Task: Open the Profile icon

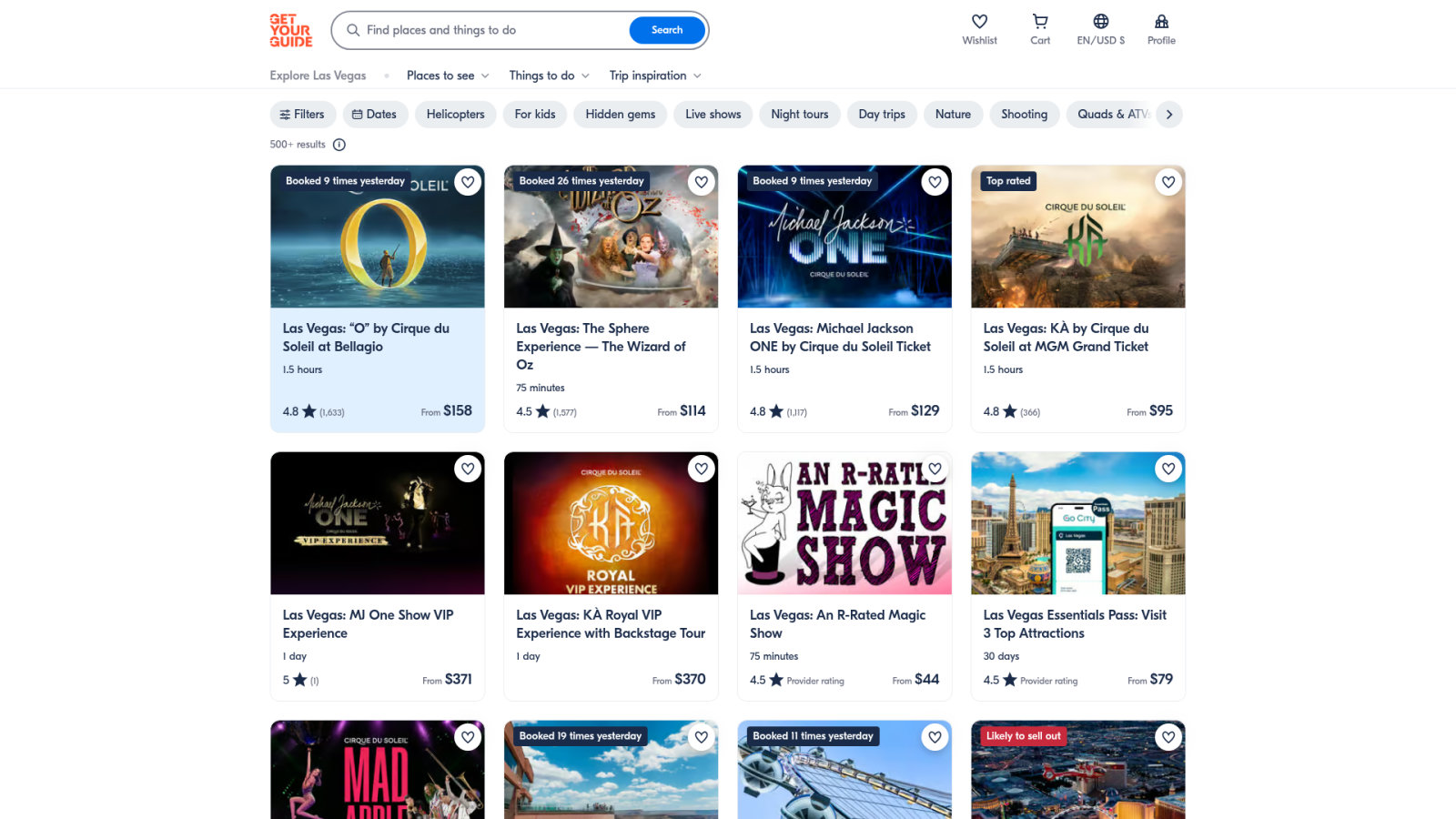Action: click(1161, 22)
